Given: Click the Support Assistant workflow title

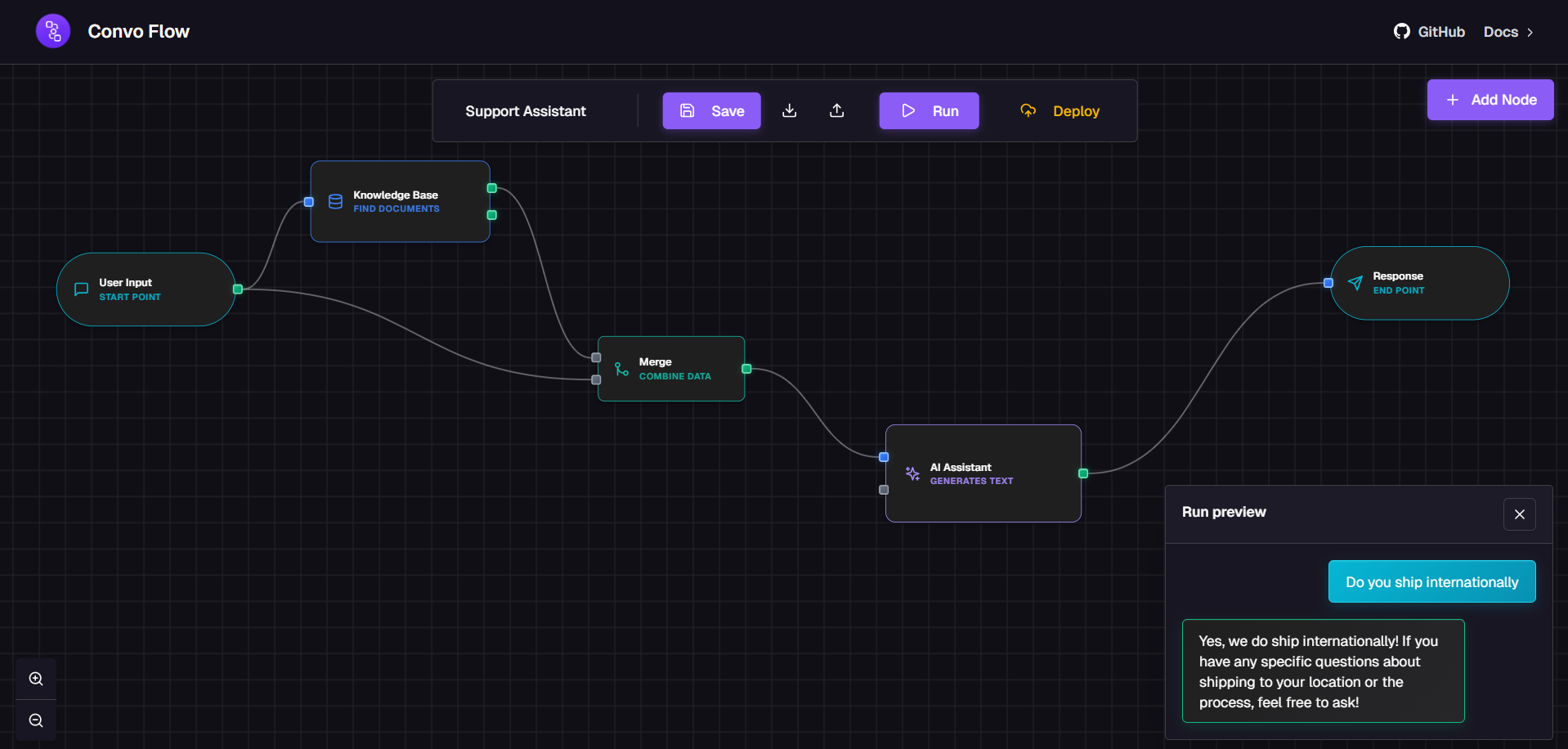Looking at the screenshot, I should pyautogui.click(x=525, y=110).
